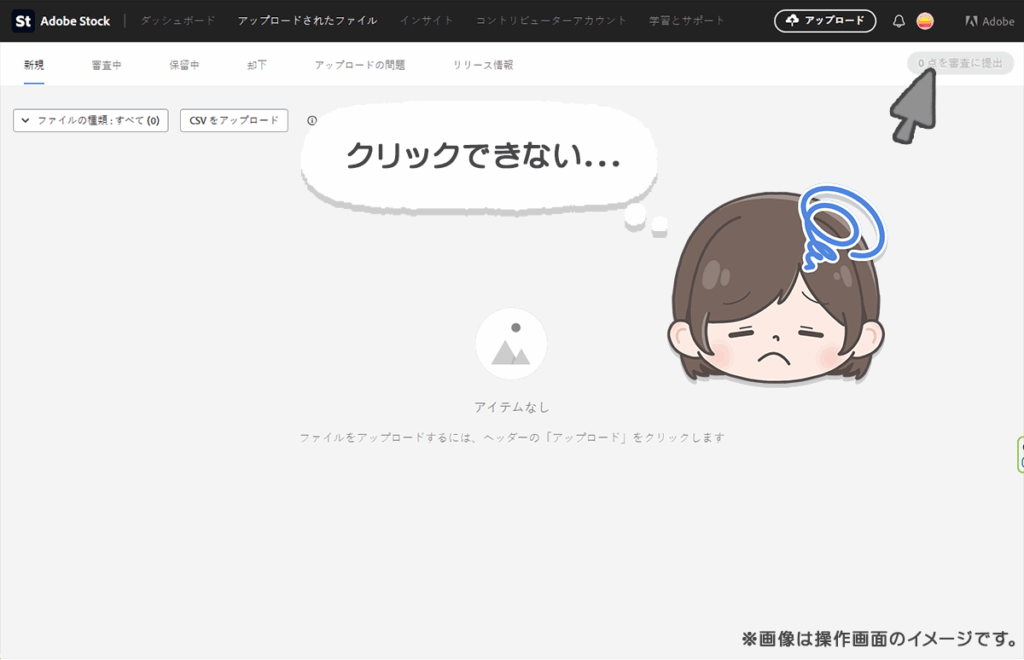Expand the ファイルの種類: すべて dropdown
This screenshot has height=660, width=1024.
pos(91,120)
